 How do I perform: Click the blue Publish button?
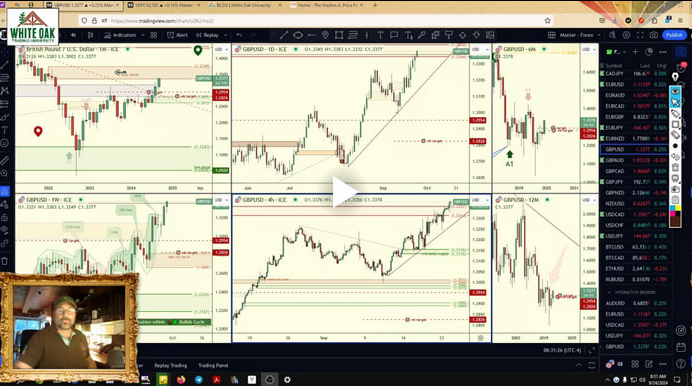[674, 35]
